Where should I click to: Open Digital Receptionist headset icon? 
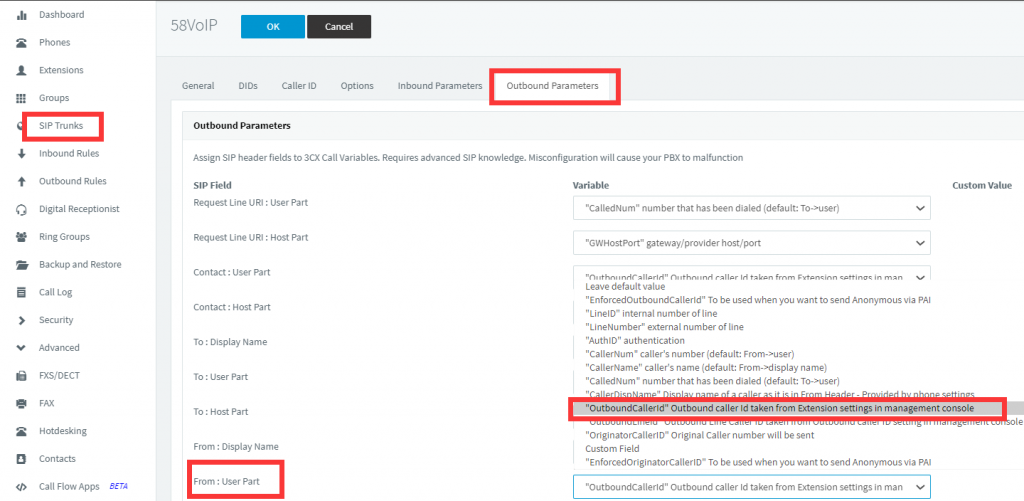pyautogui.click(x=21, y=209)
